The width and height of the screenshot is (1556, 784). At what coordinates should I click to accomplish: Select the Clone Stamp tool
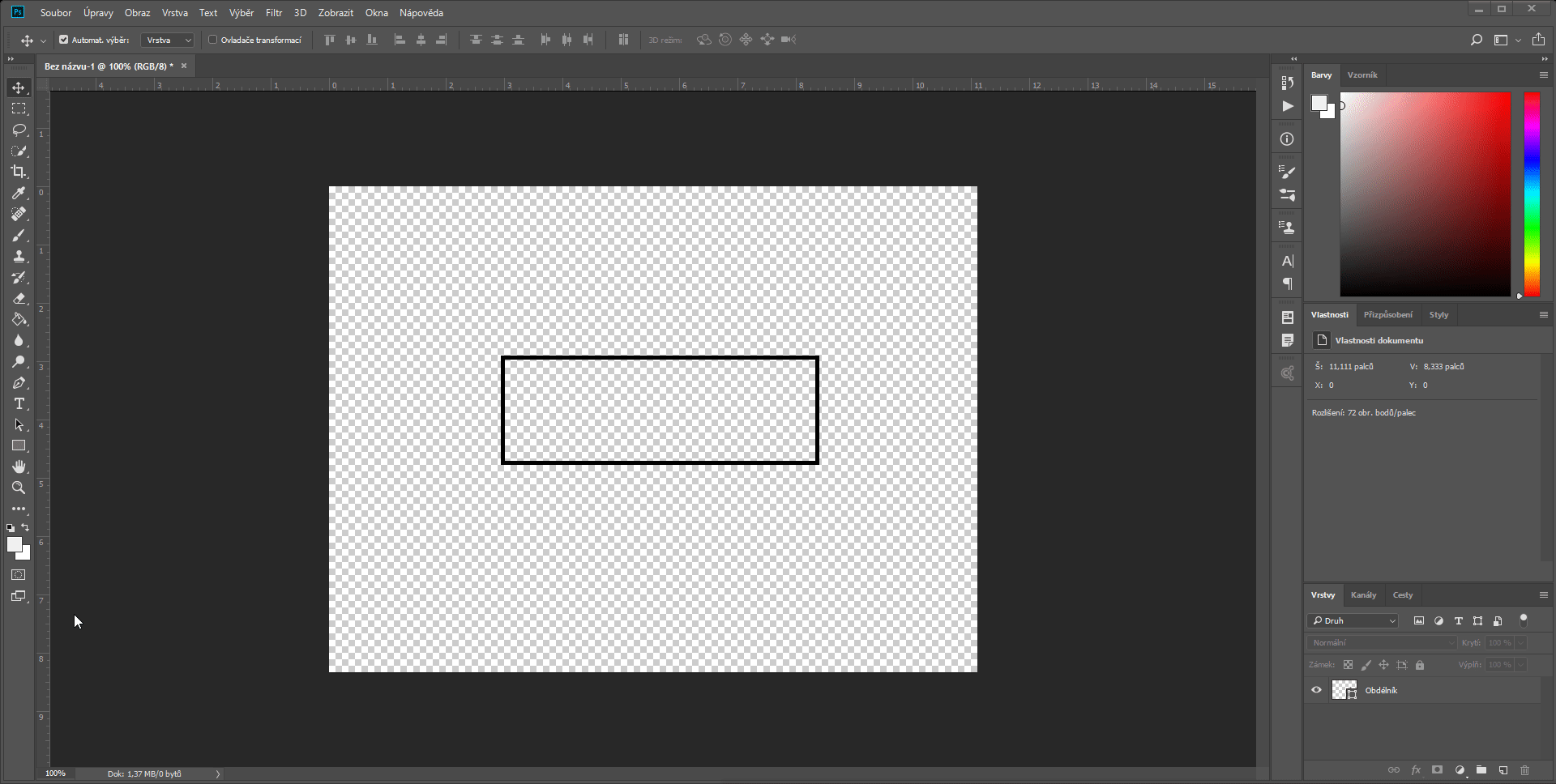[x=19, y=256]
